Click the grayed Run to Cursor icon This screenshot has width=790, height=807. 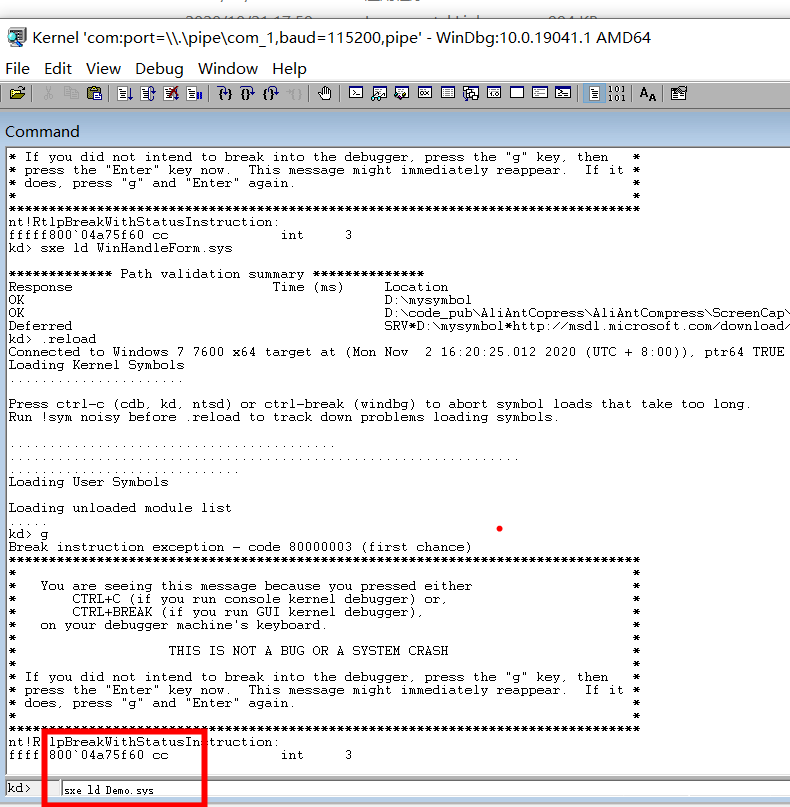click(x=294, y=93)
